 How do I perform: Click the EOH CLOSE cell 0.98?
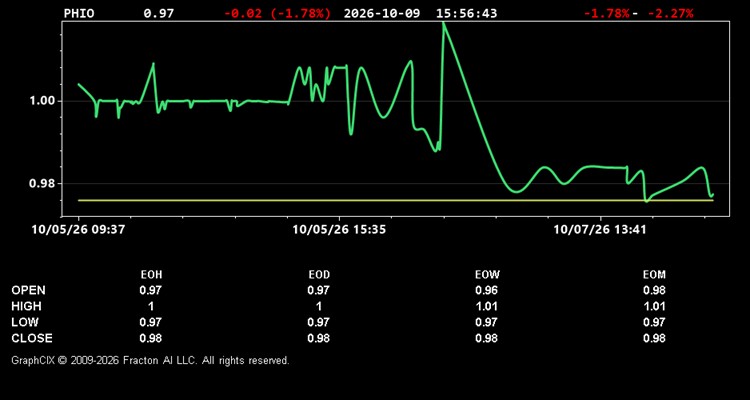tap(151, 338)
